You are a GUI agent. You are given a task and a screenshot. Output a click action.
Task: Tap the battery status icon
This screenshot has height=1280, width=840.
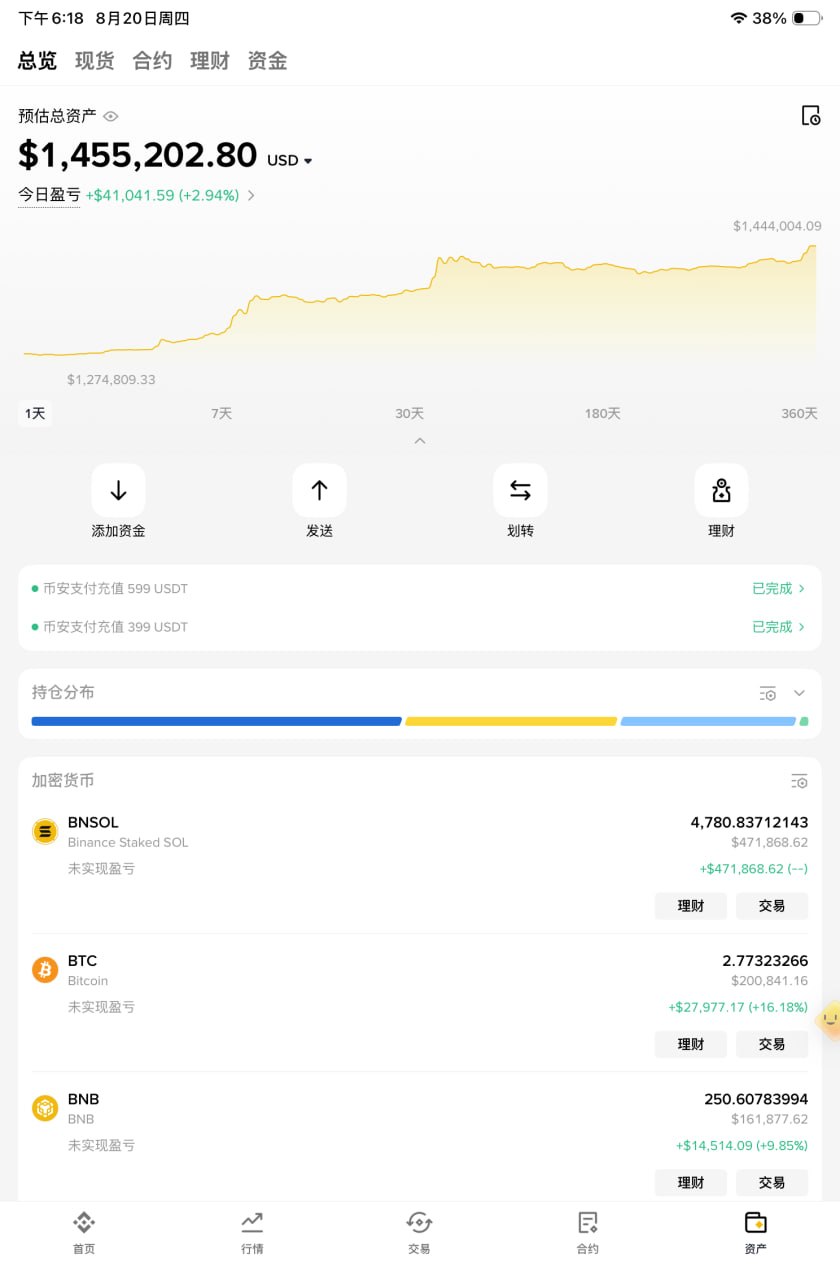[x=807, y=18]
